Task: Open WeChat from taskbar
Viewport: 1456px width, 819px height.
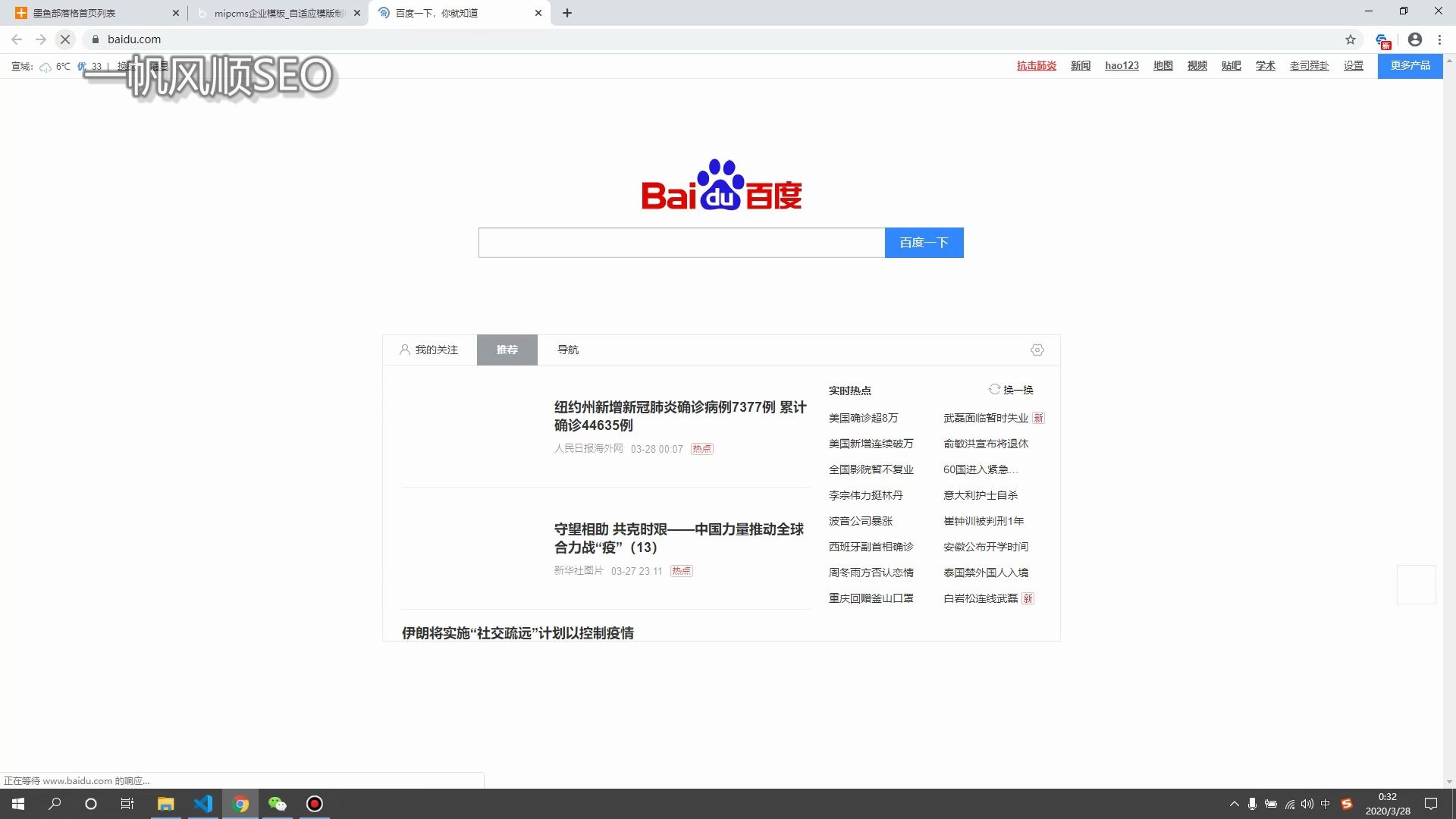Action: pos(278,804)
